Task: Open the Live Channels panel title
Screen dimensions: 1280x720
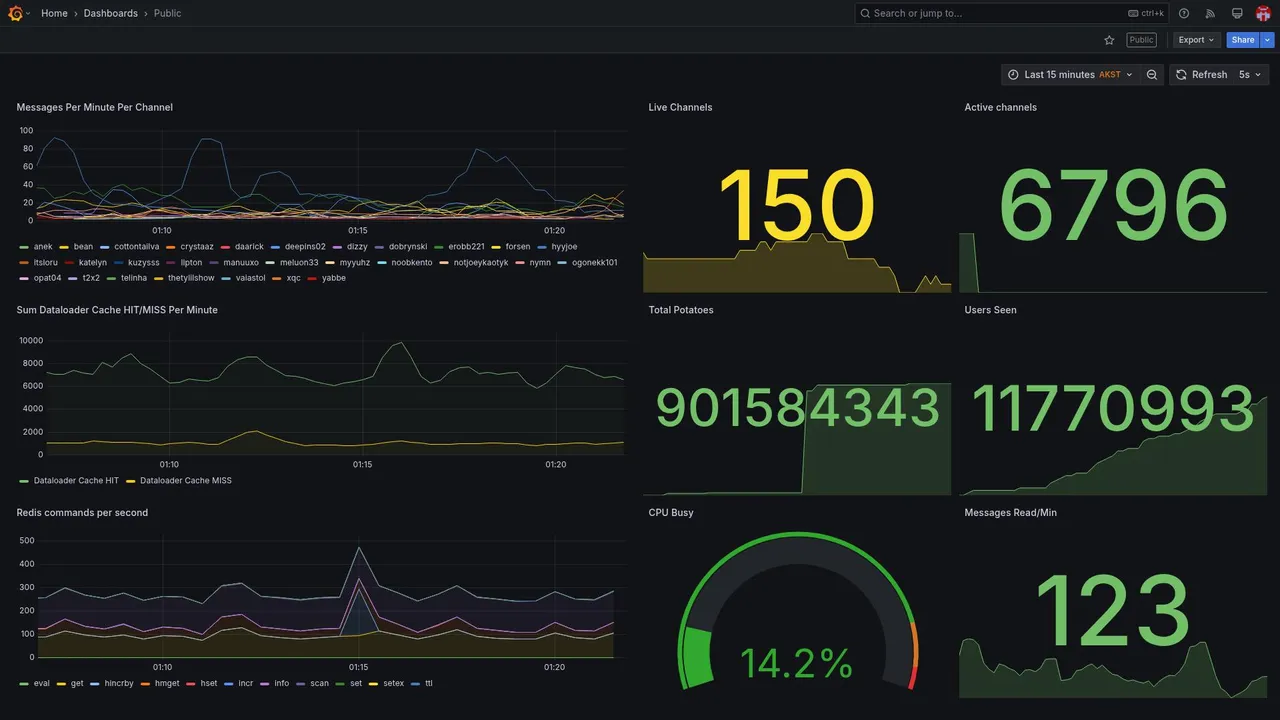Action: pos(680,107)
